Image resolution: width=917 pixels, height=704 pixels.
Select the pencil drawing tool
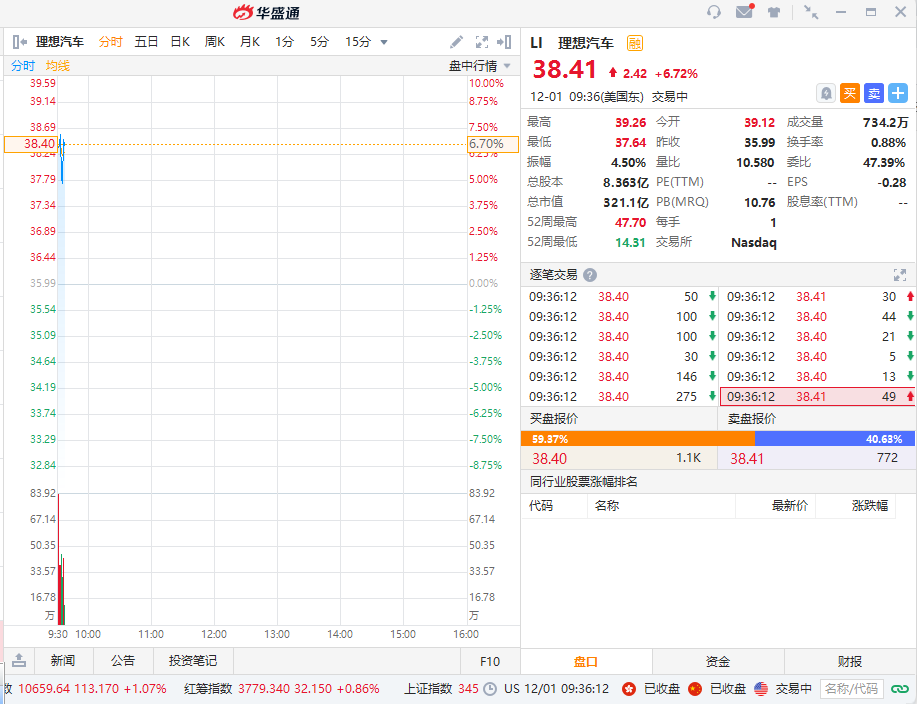tap(456, 42)
